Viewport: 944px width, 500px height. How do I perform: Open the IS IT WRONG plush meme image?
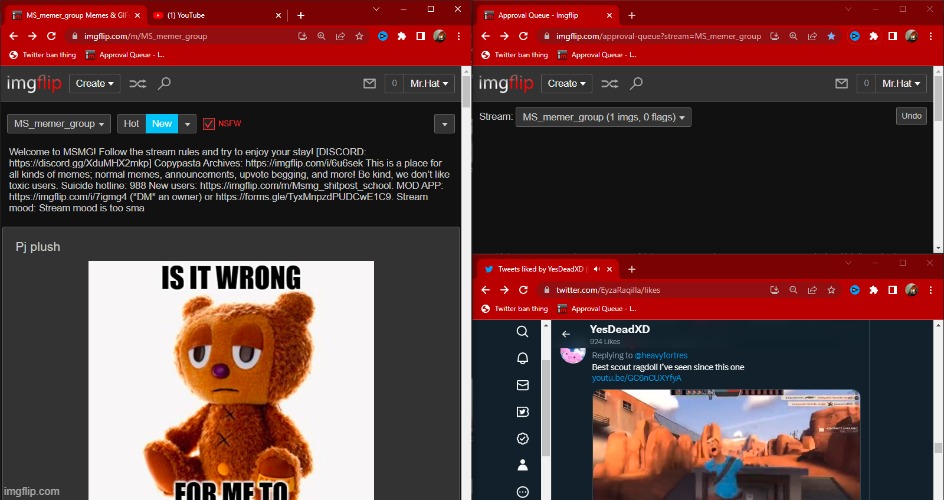(231, 380)
